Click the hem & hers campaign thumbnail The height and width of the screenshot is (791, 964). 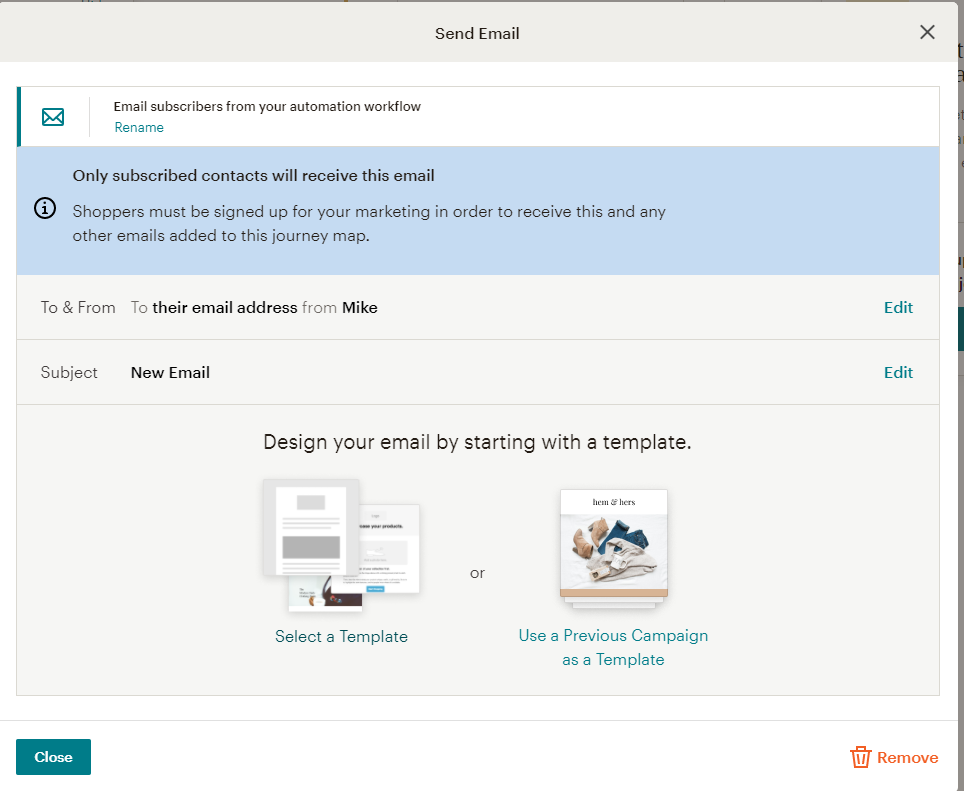[x=613, y=547]
